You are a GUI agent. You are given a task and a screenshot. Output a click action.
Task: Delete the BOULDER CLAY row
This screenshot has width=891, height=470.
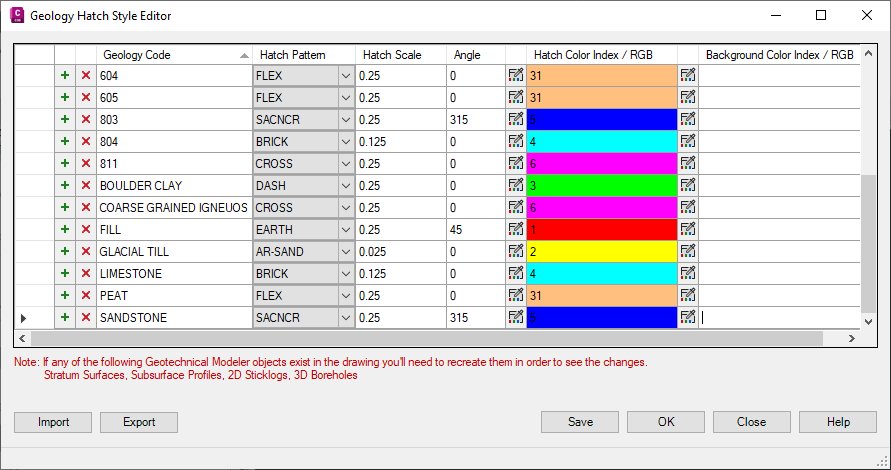click(86, 185)
